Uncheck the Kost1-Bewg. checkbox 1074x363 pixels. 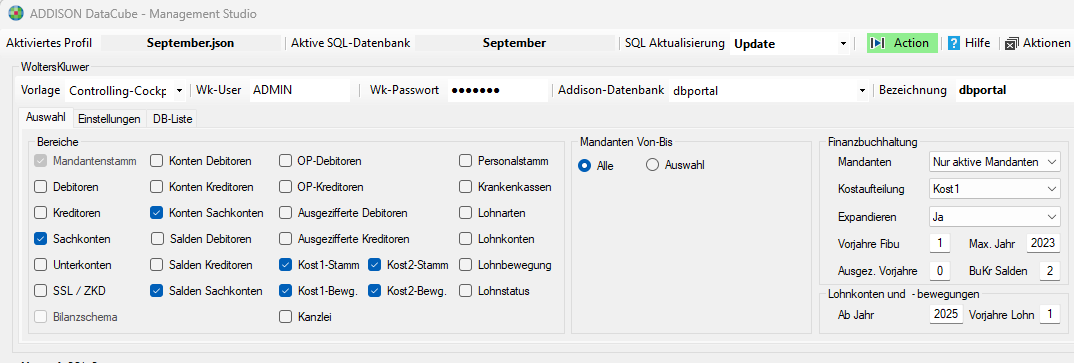pos(285,291)
